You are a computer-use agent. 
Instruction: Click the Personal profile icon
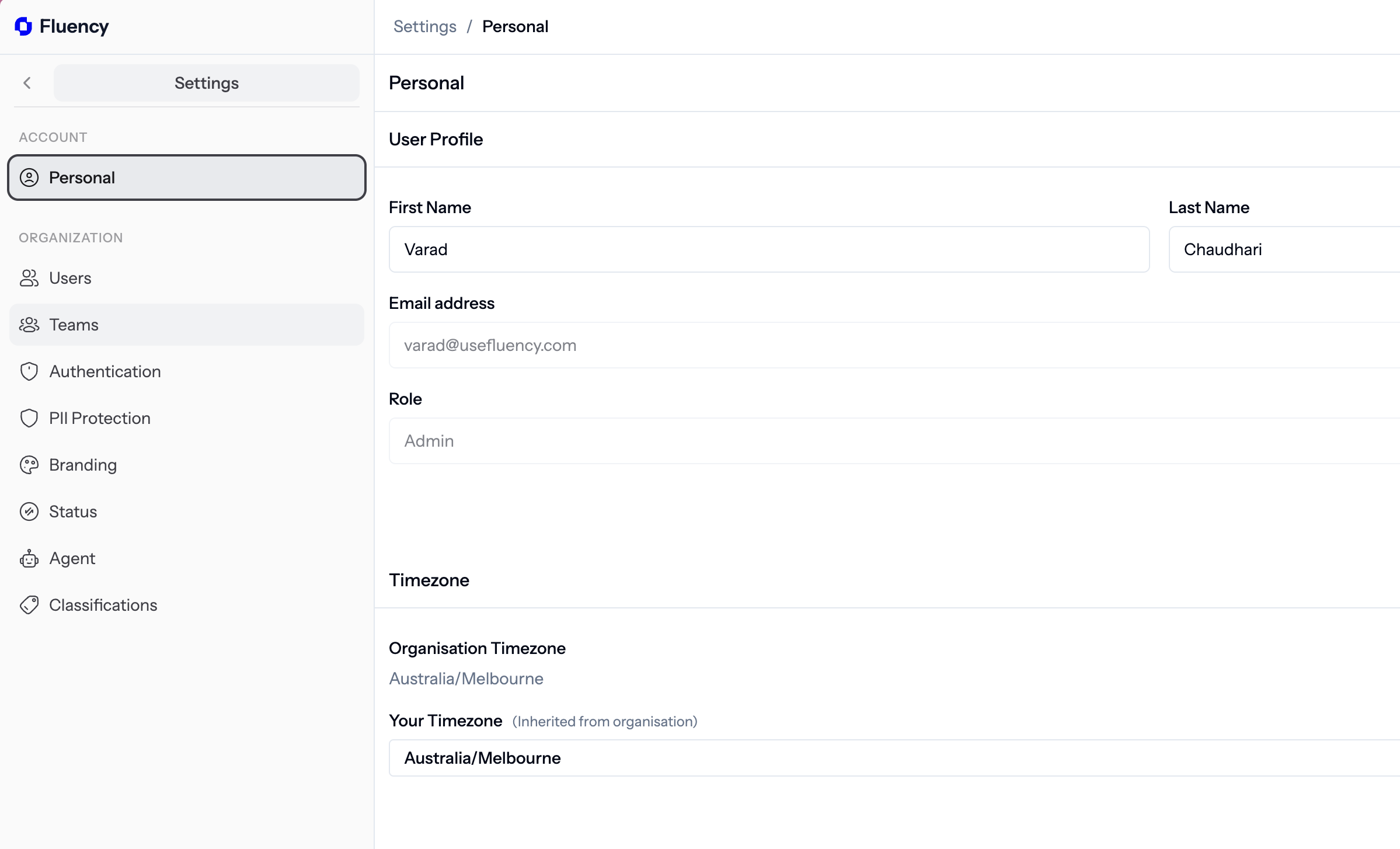tap(30, 178)
